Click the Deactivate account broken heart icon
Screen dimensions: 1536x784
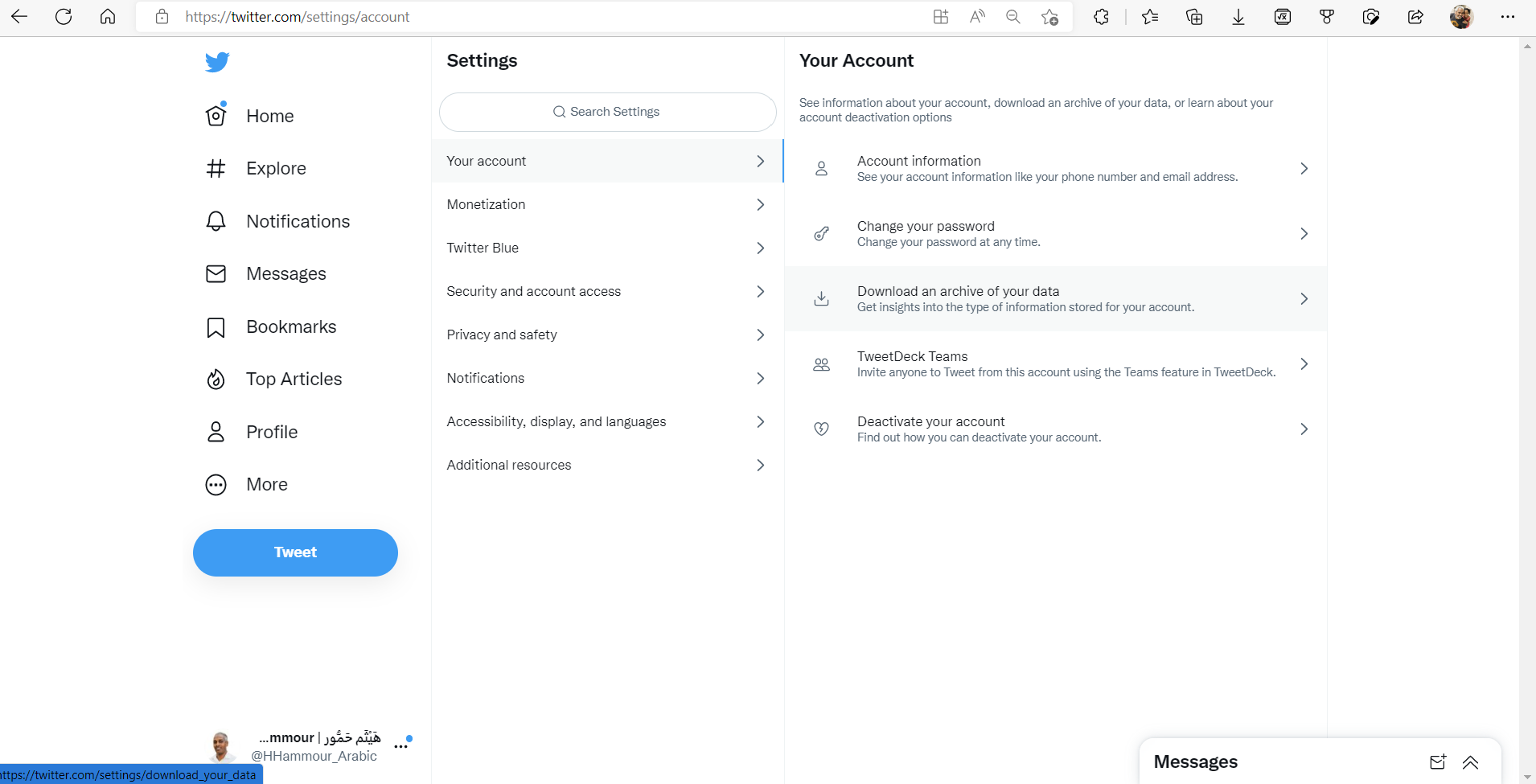coord(821,429)
